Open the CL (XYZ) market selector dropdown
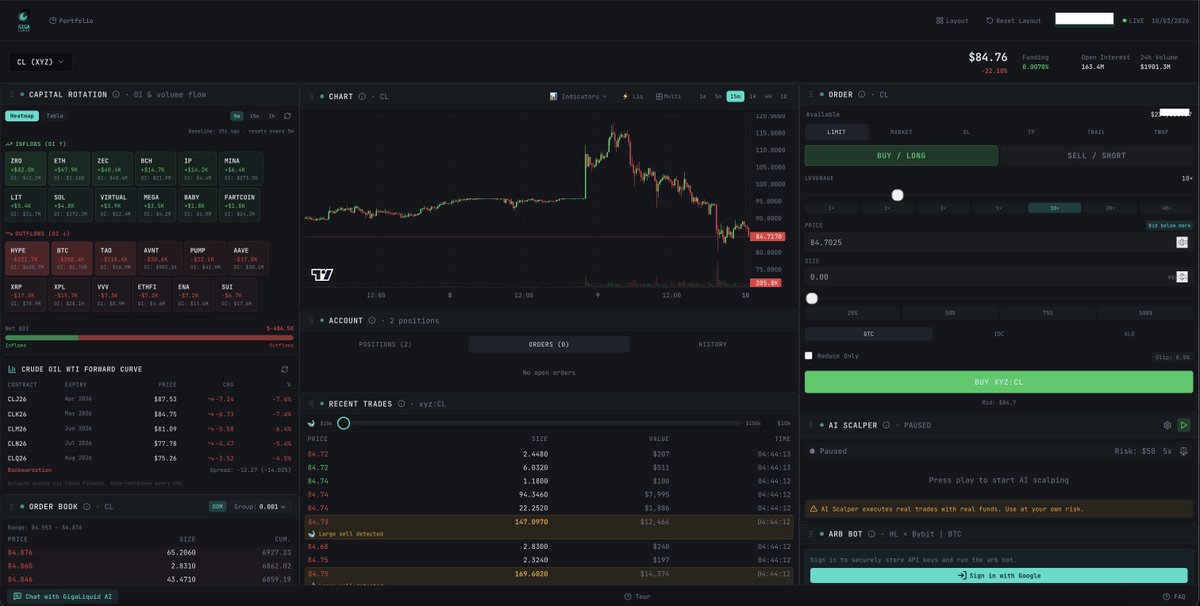This screenshot has height=606, width=1200. click(x=41, y=62)
